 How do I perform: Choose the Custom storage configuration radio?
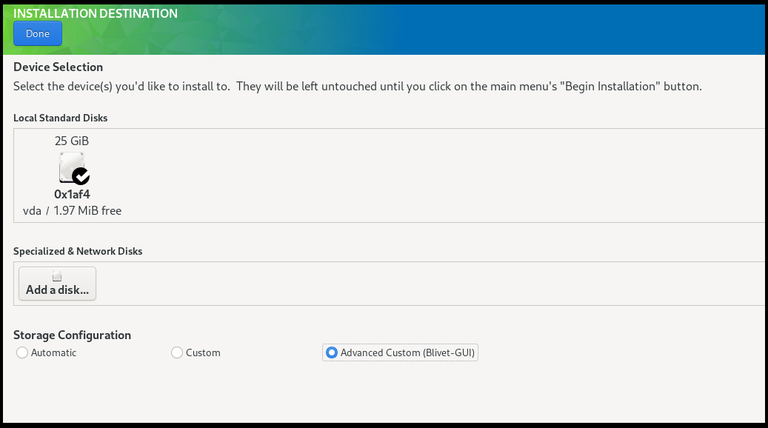(177, 353)
